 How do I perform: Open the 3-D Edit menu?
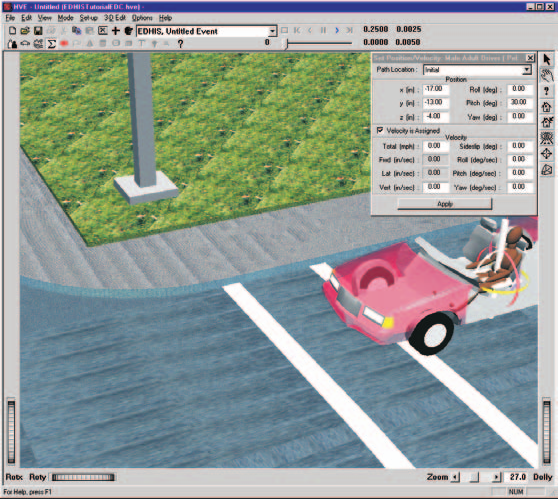coord(115,18)
